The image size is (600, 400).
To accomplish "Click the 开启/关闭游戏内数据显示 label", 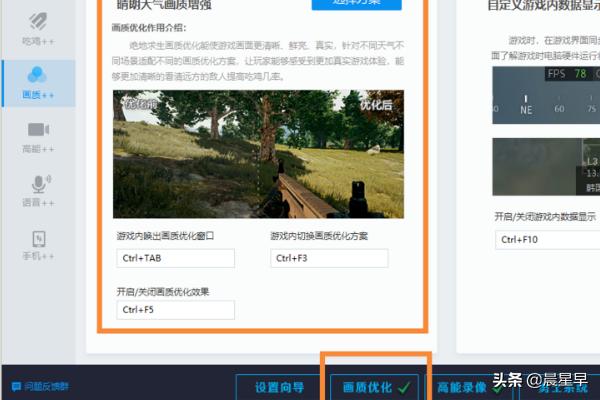I will pyautogui.click(x=545, y=217).
